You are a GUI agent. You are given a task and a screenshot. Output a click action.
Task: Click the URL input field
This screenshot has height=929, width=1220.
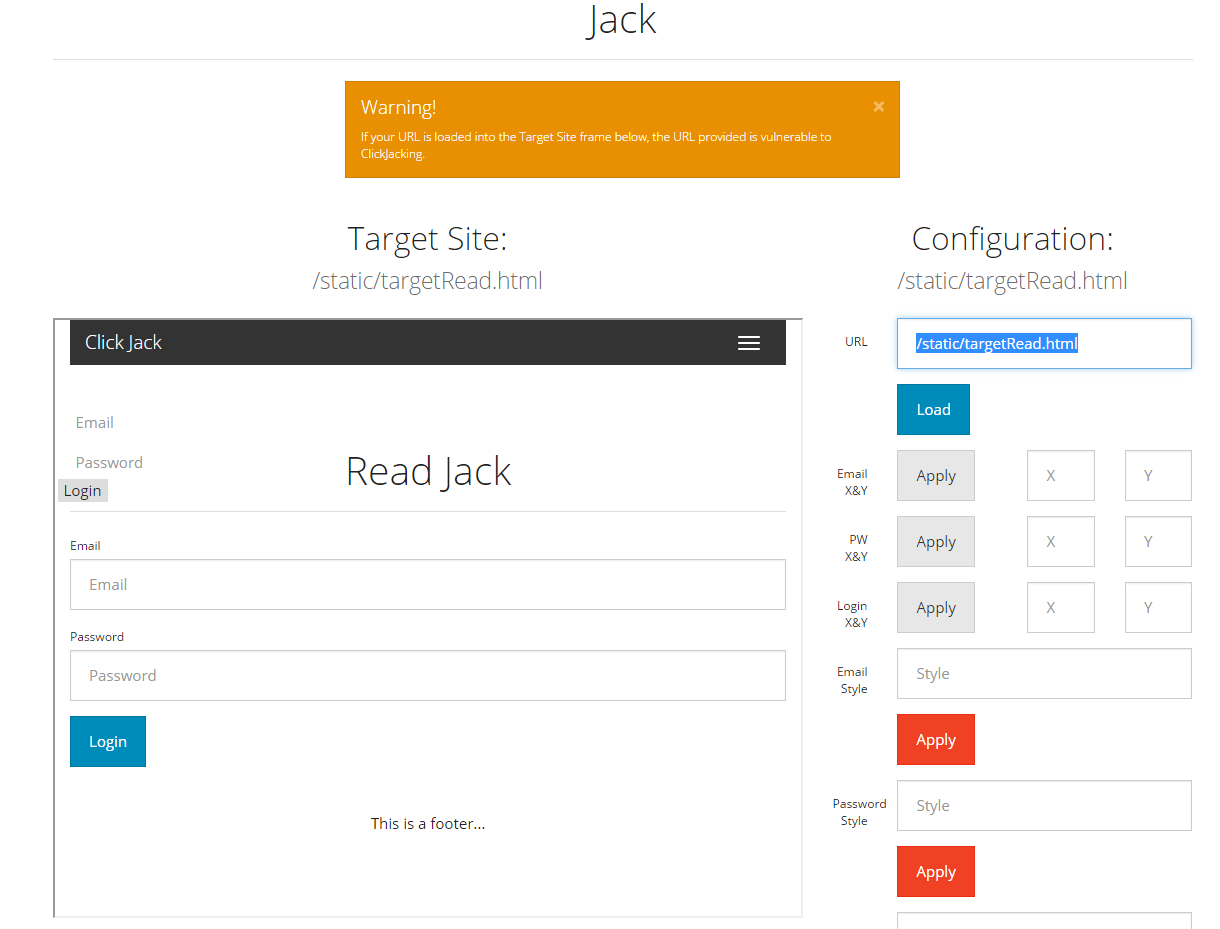(1043, 344)
